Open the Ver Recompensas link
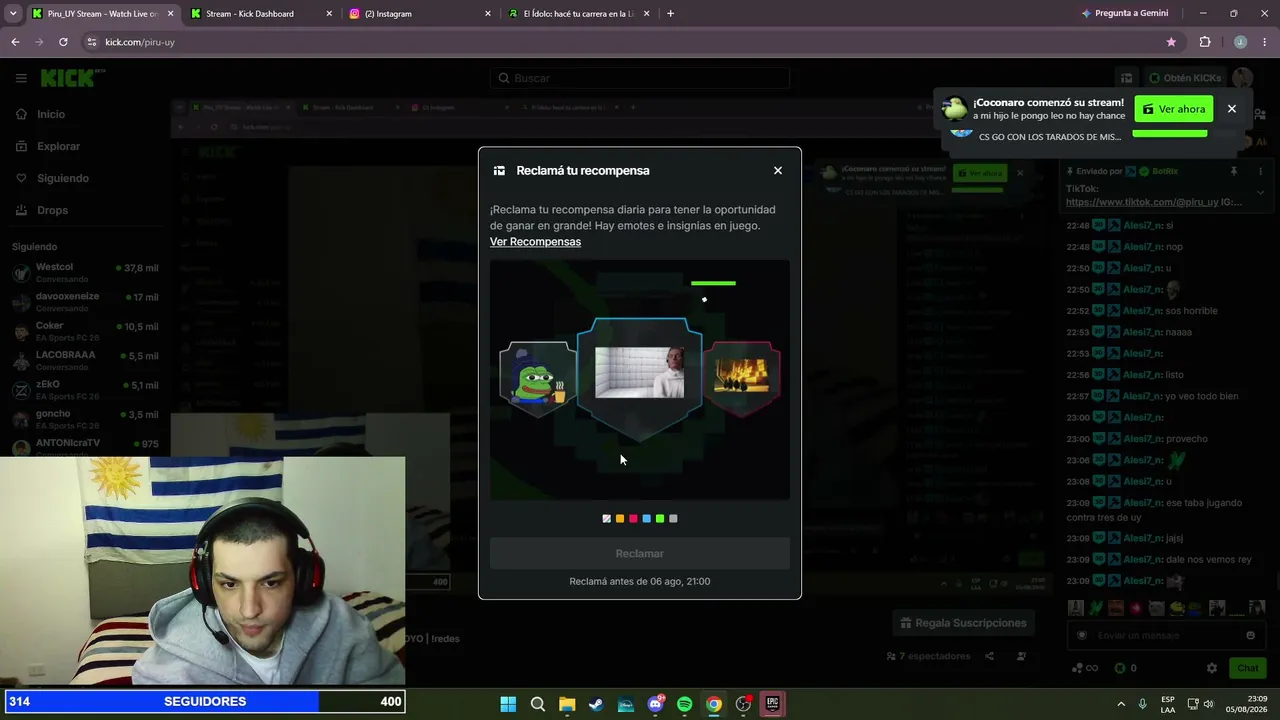Image resolution: width=1280 pixels, height=720 pixels. [535, 242]
